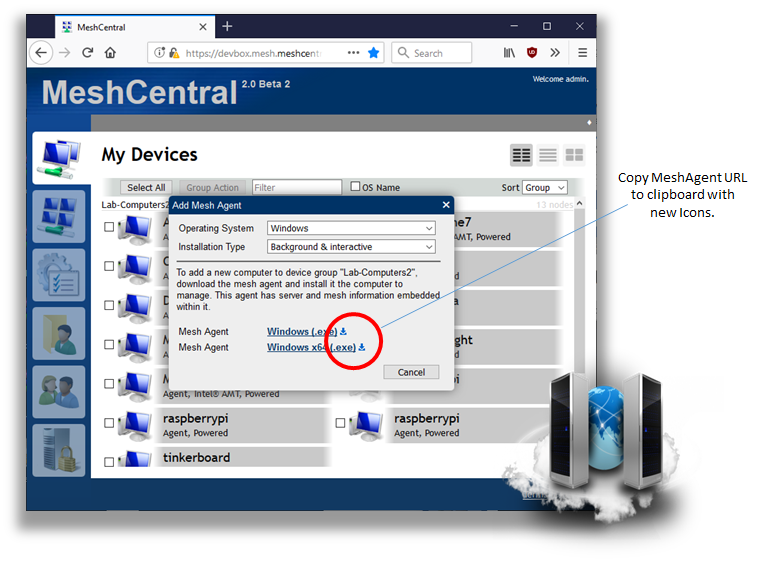Screen dimensions: 757x577
Task: Switch to list device view icon
Action: pos(548,155)
